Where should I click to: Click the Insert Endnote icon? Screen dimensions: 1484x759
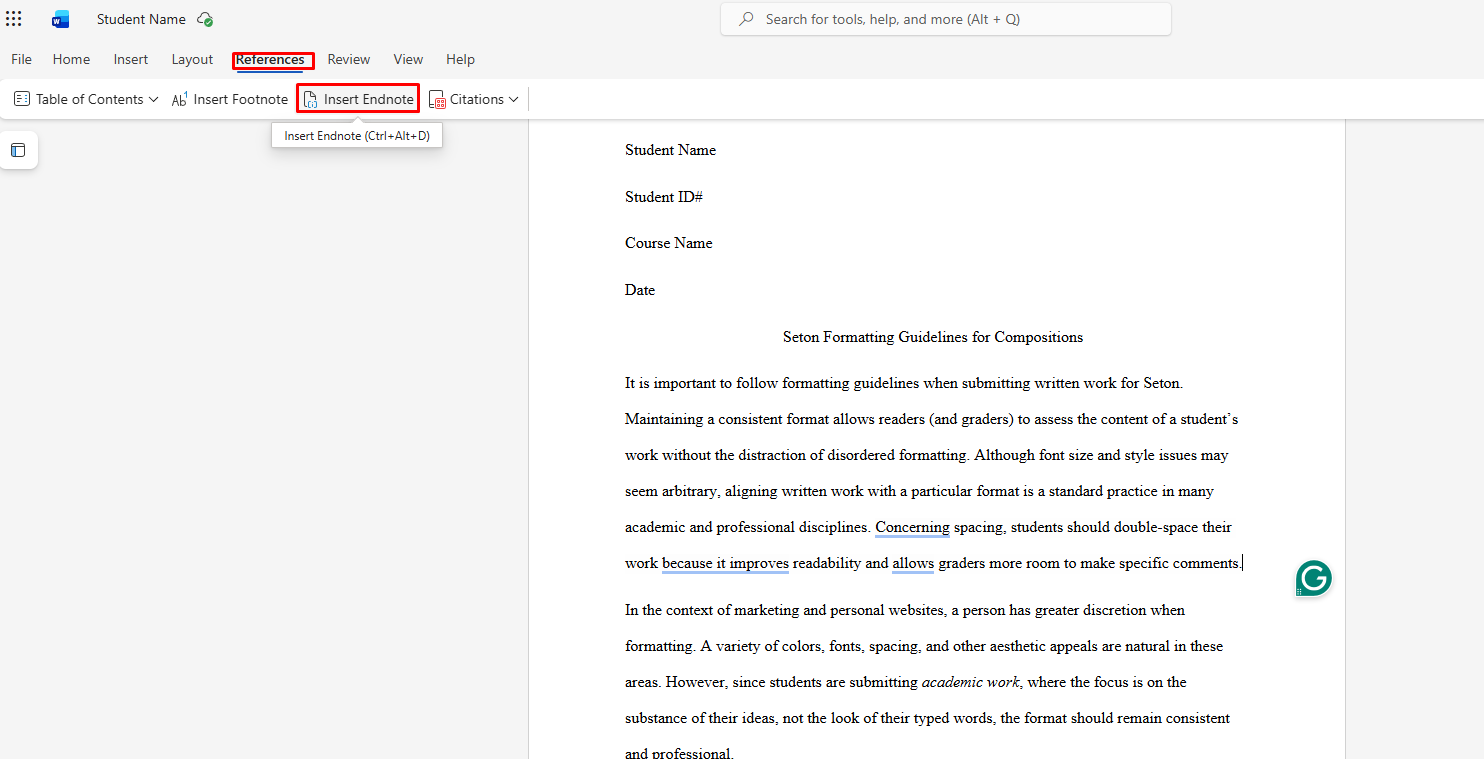pyautogui.click(x=311, y=99)
